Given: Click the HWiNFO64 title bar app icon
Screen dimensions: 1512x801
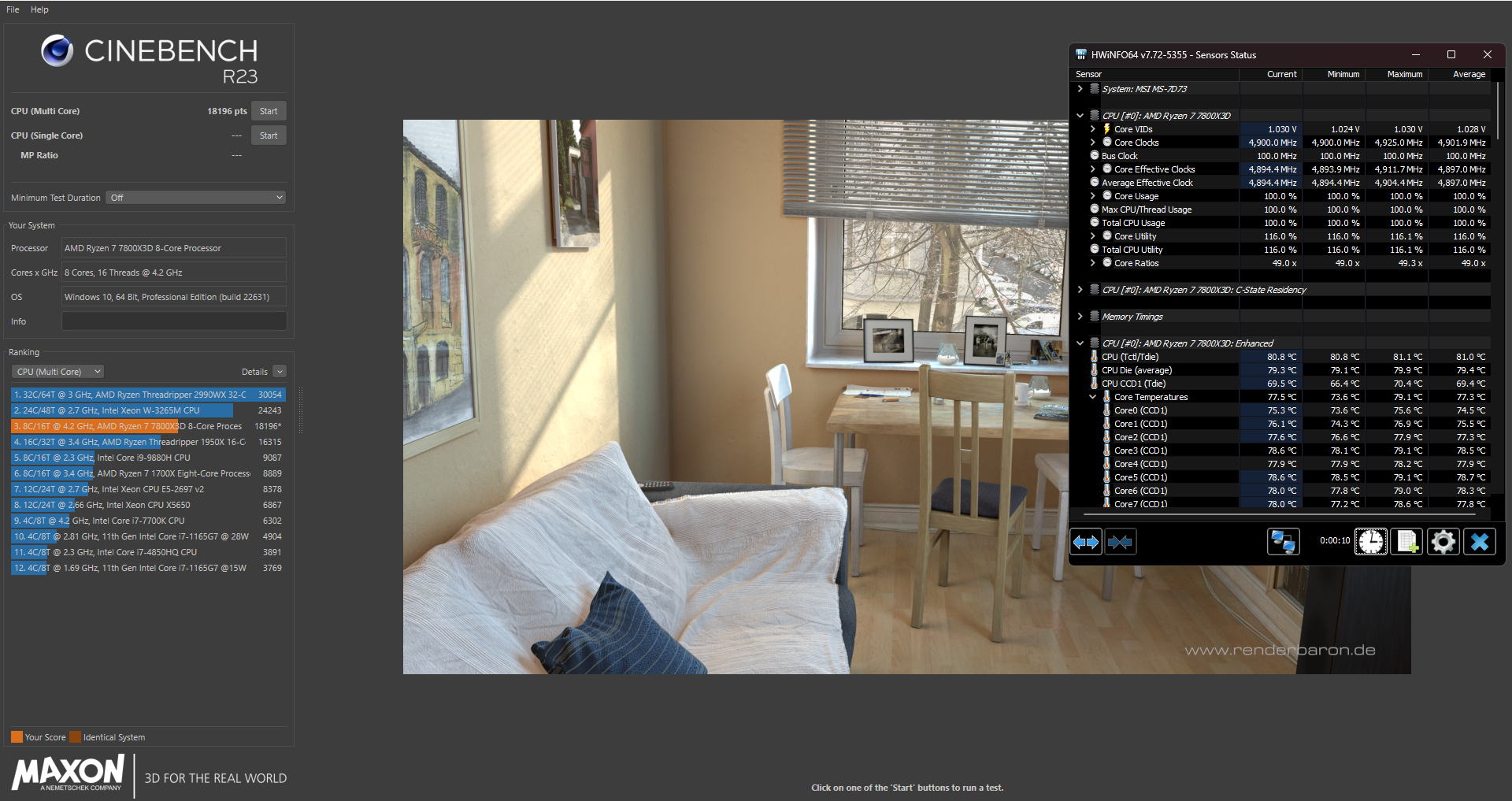Looking at the screenshot, I should (1081, 54).
